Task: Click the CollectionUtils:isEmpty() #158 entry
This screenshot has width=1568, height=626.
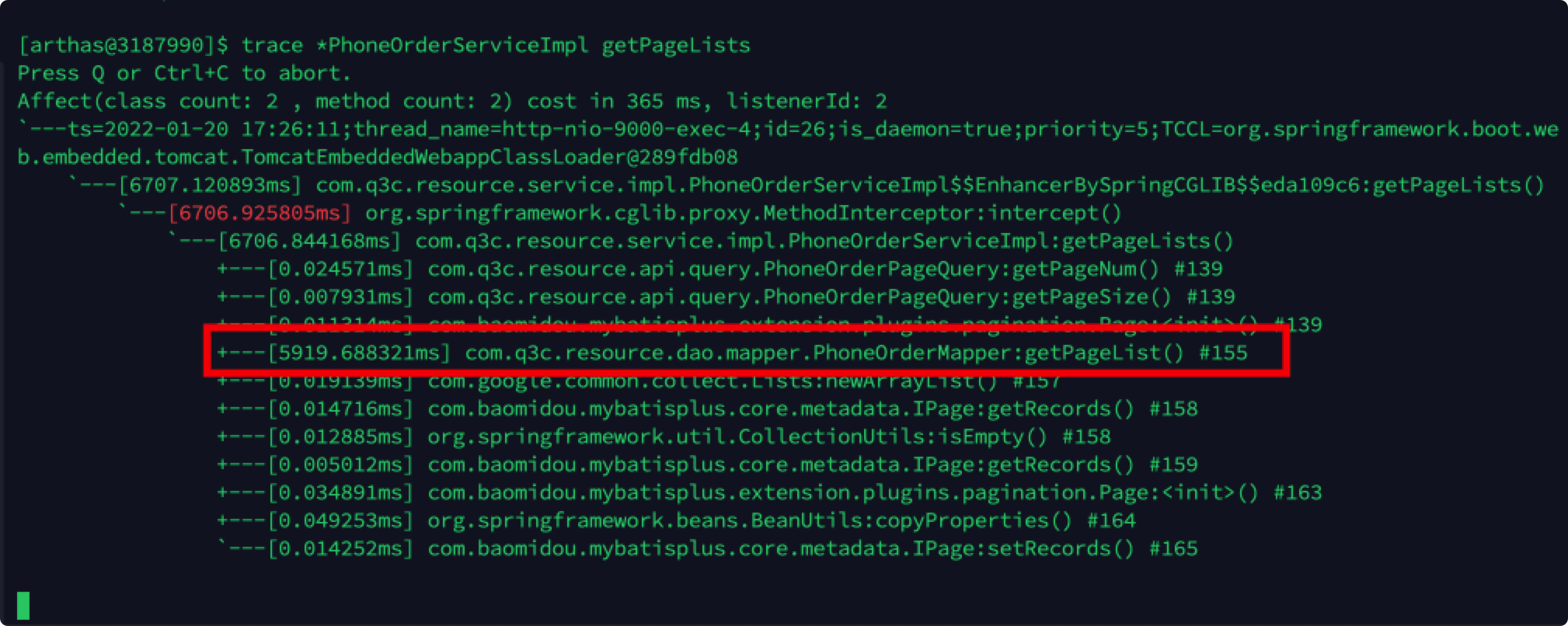Action: click(x=768, y=436)
